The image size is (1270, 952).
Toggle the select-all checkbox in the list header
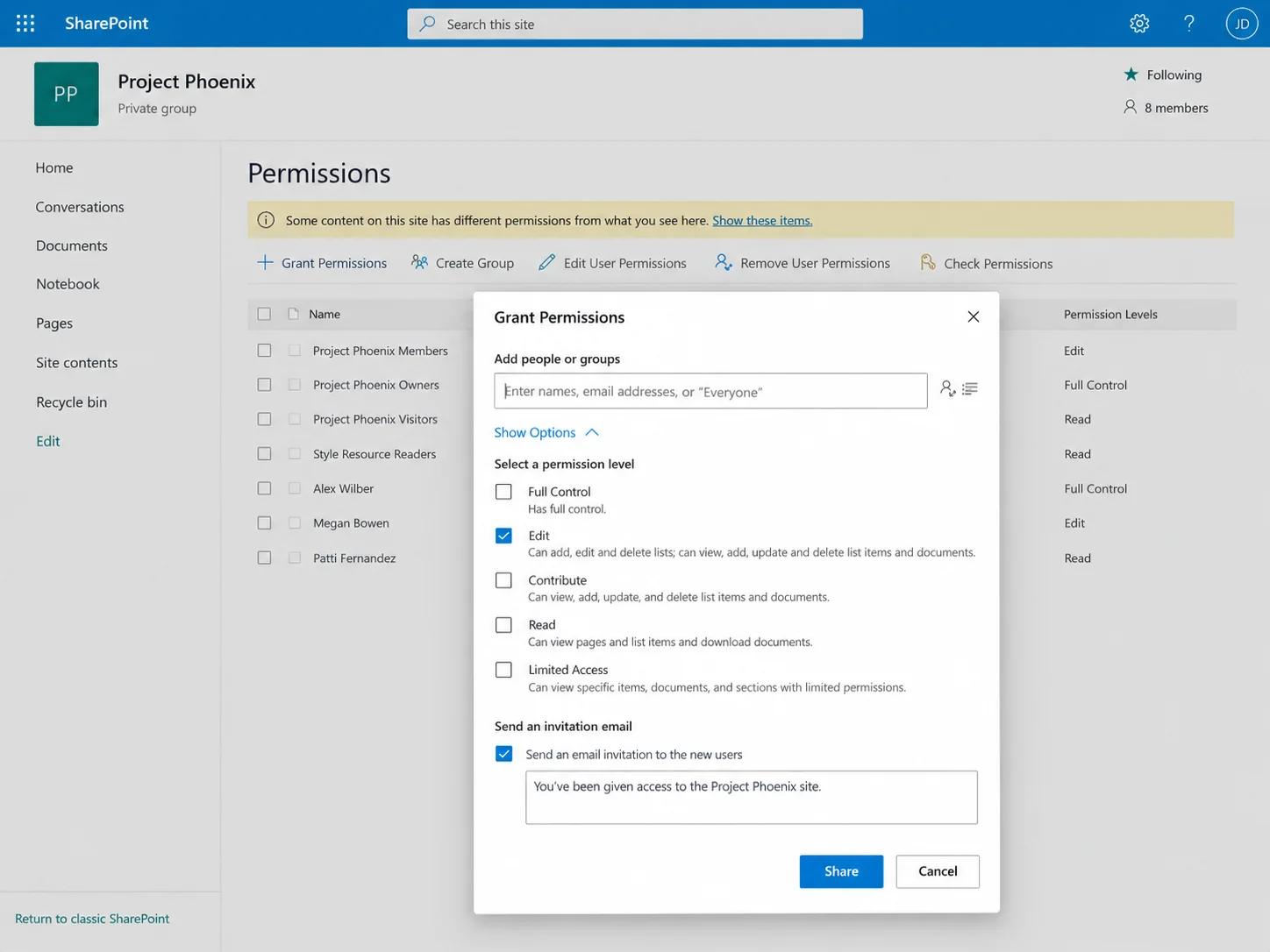coord(264,314)
